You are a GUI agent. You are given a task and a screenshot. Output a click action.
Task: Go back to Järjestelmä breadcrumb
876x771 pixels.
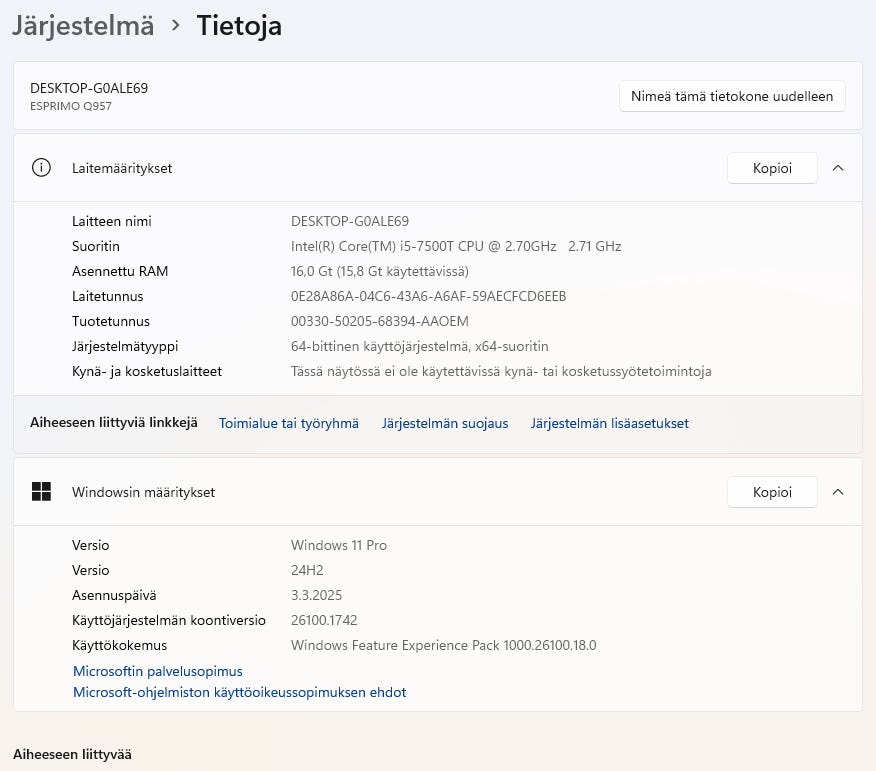click(83, 26)
